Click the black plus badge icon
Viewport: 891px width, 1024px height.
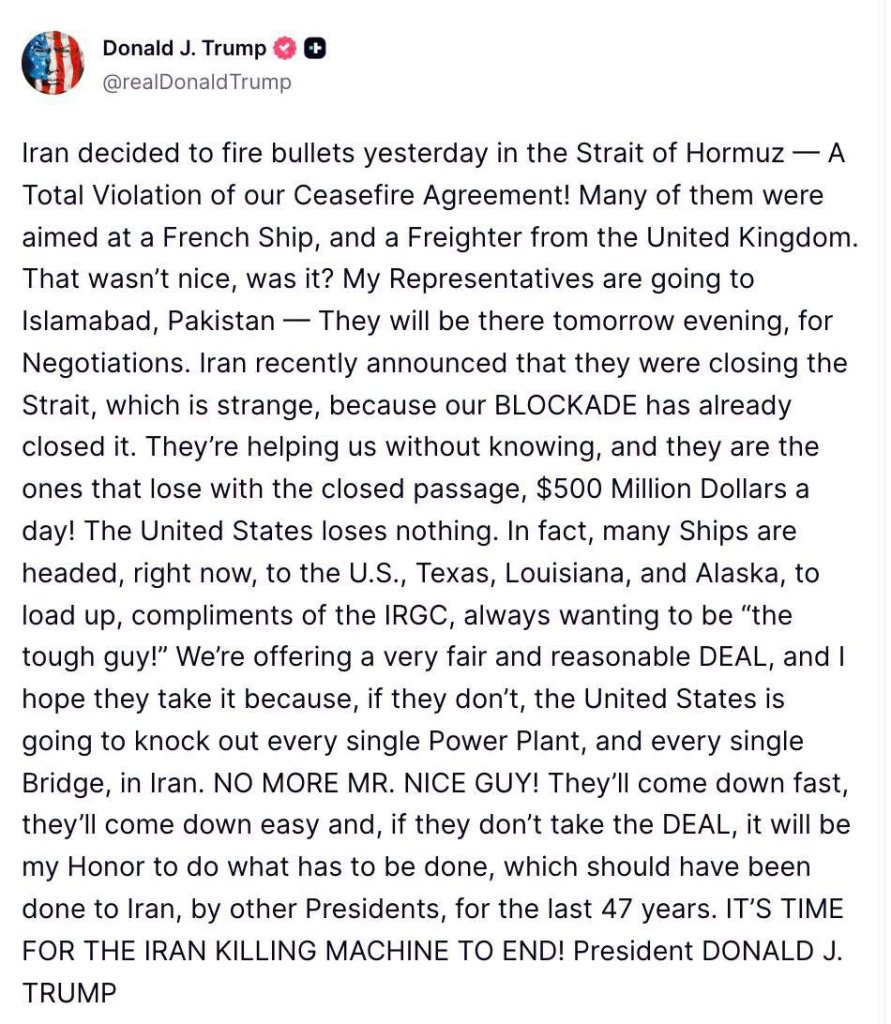(x=315, y=49)
